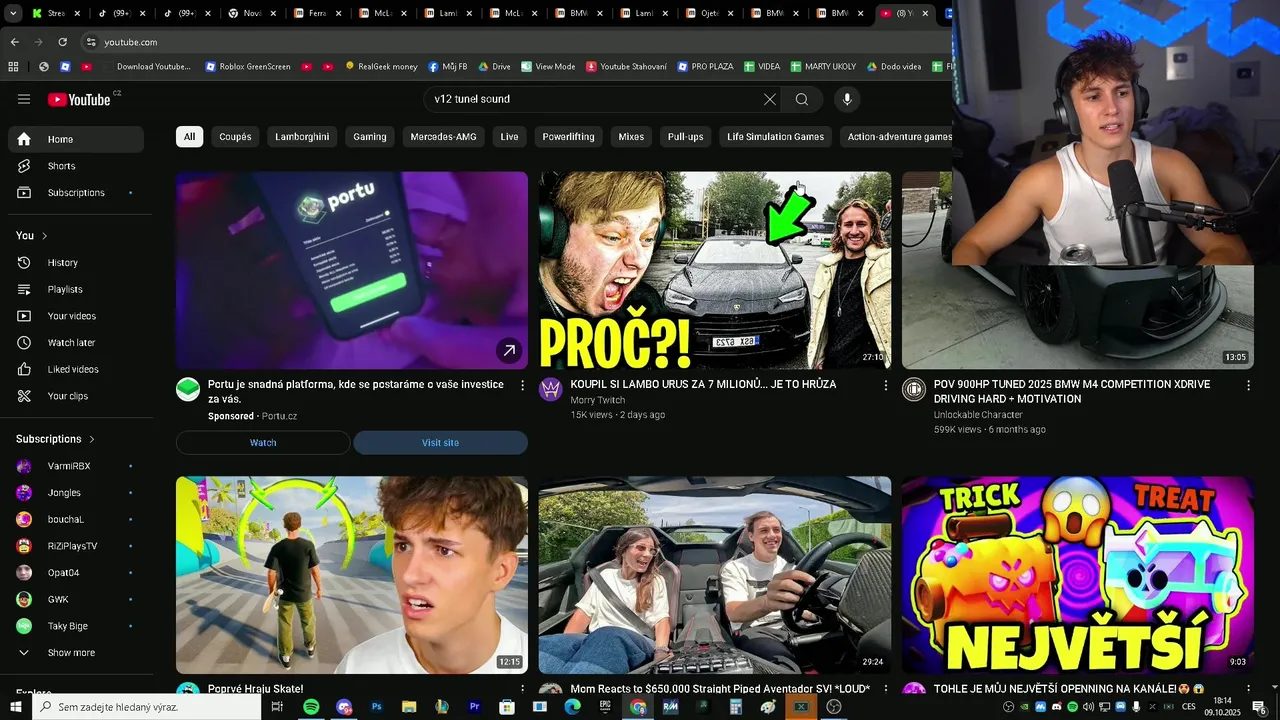The width and height of the screenshot is (1280, 720).
Task: Click the magnifier search button
Action: (802, 99)
